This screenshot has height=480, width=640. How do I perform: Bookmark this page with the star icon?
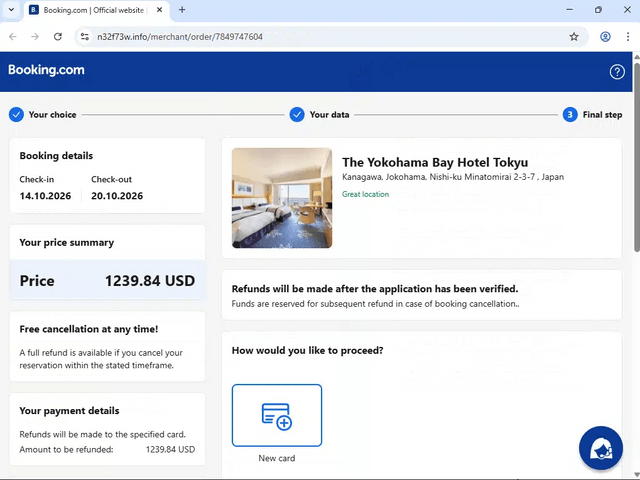tap(574, 37)
